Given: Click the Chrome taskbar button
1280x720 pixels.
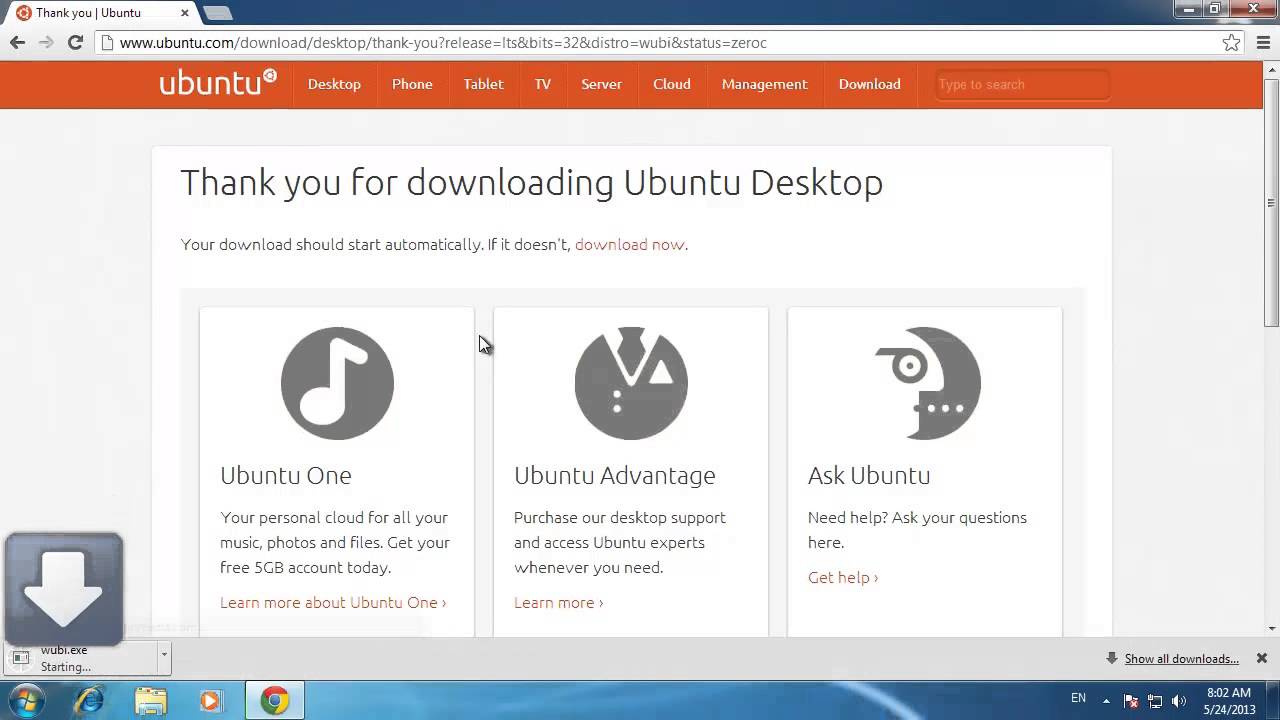Looking at the screenshot, I should click(x=275, y=700).
